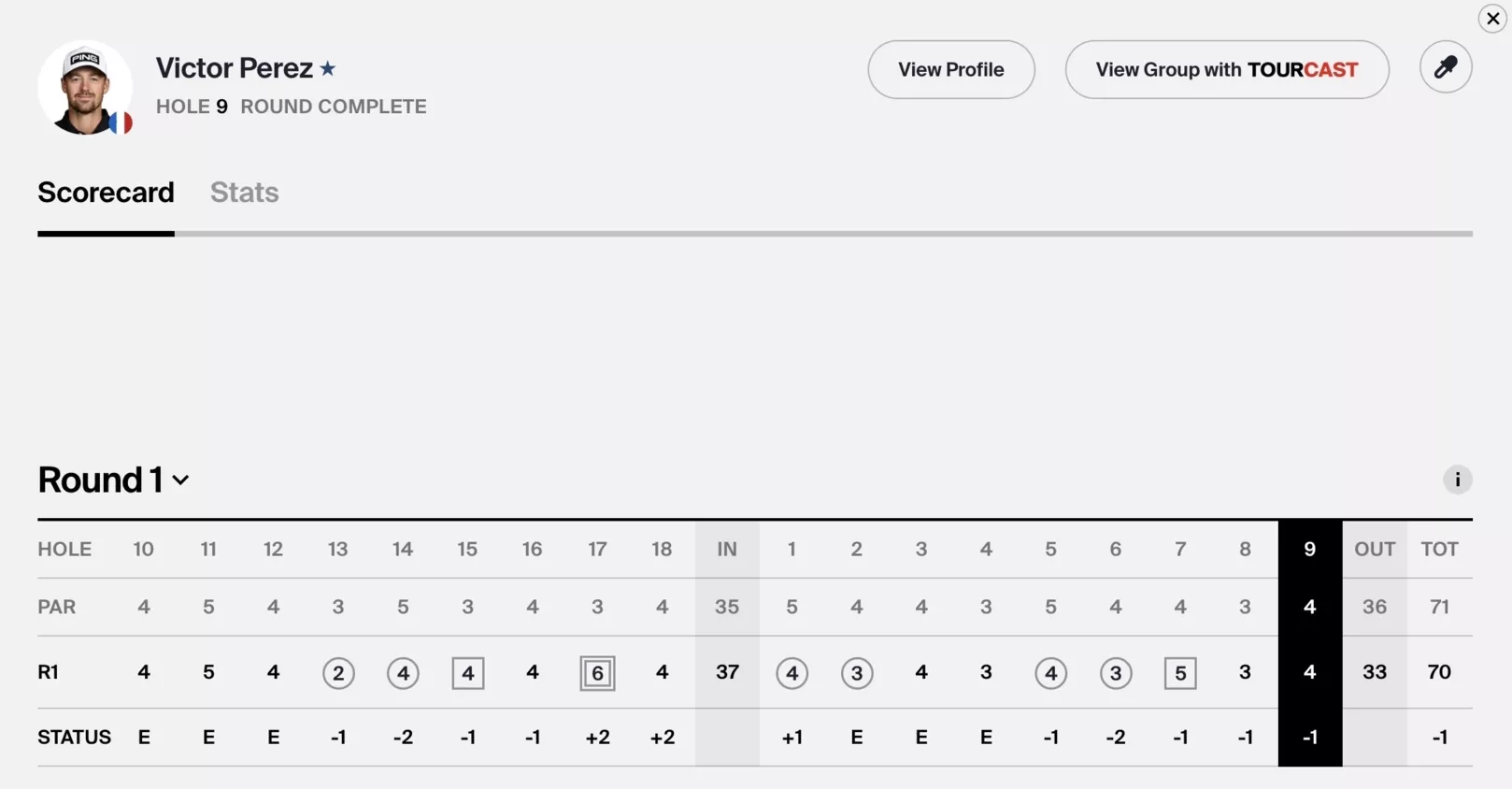Switch to the Stats tab

point(244,192)
